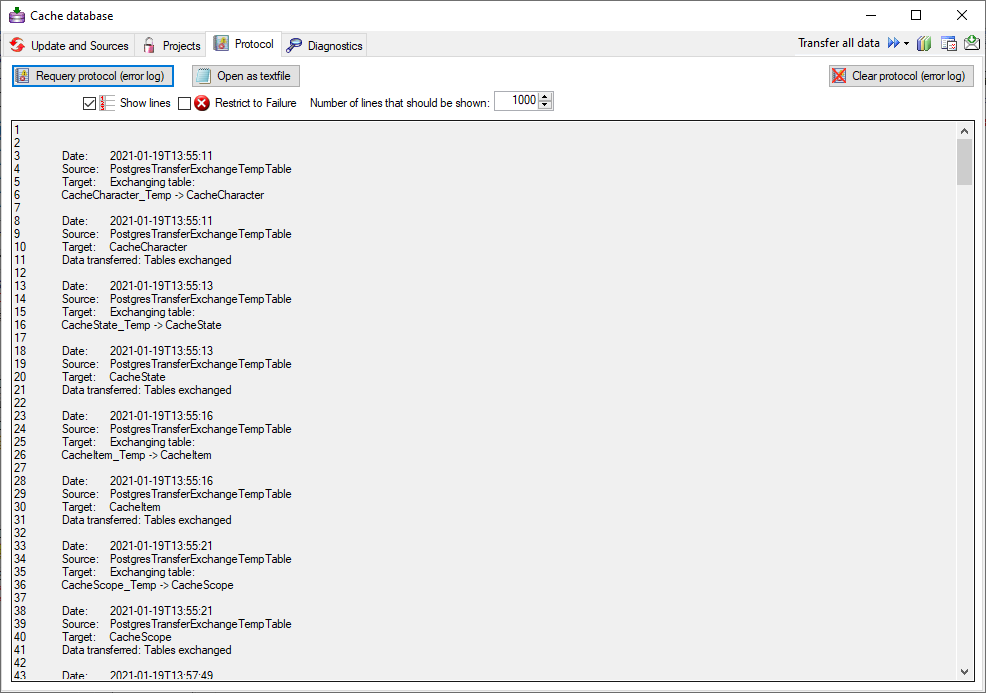Click Open as textfile button
Image resolution: width=986 pixels, height=693 pixels.
[246, 76]
